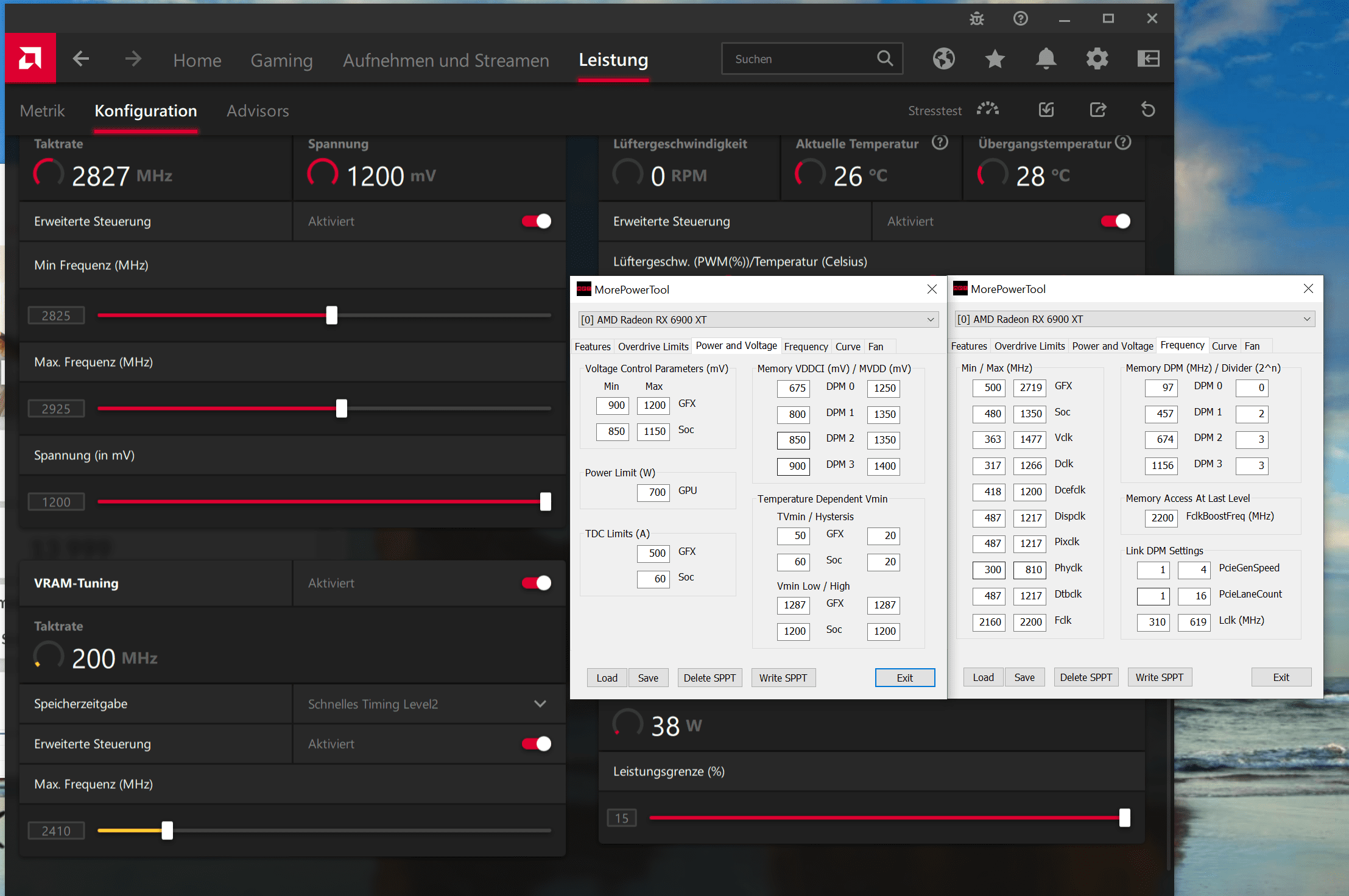
Task: Click the export profile share icon
Action: [x=1097, y=110]
